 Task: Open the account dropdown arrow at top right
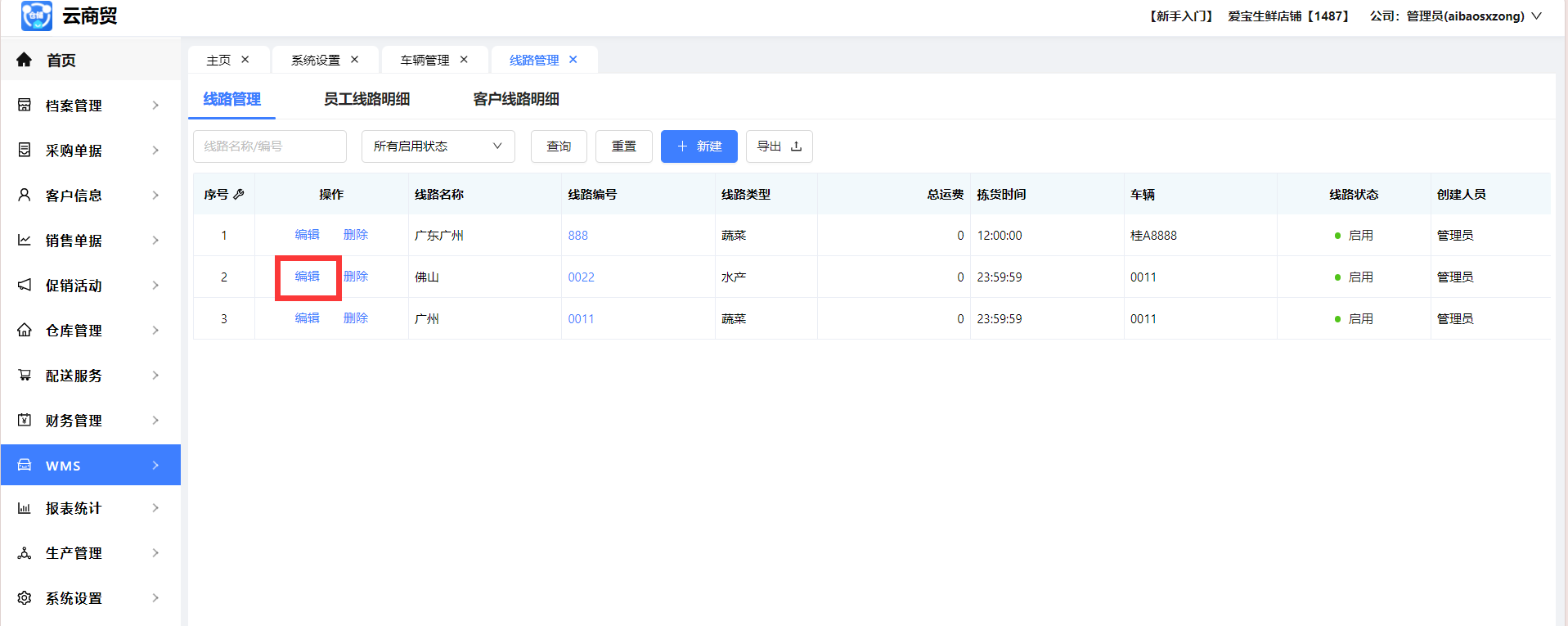coord(1536,16)
